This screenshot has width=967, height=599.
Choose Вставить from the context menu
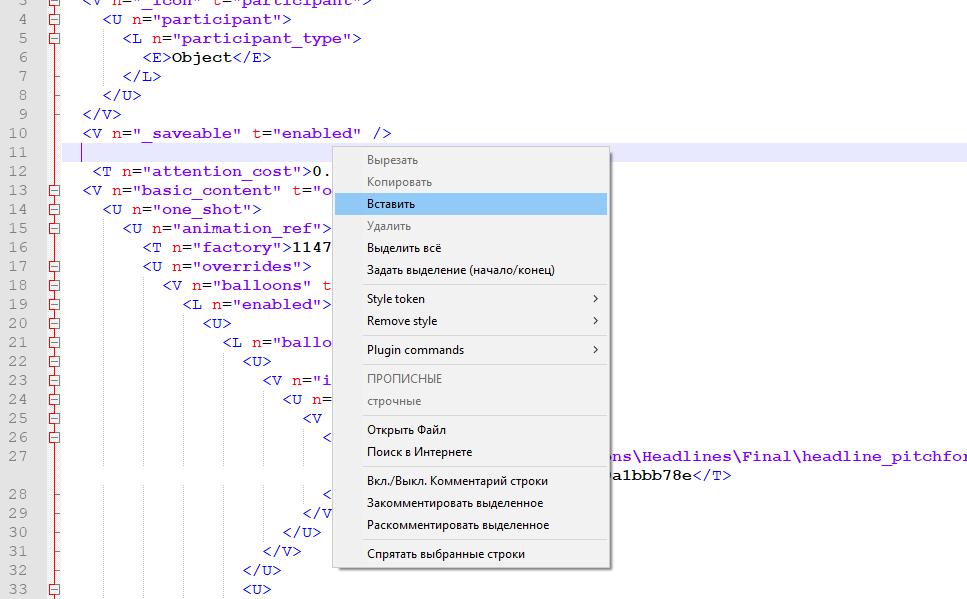[x=391, y=204]
